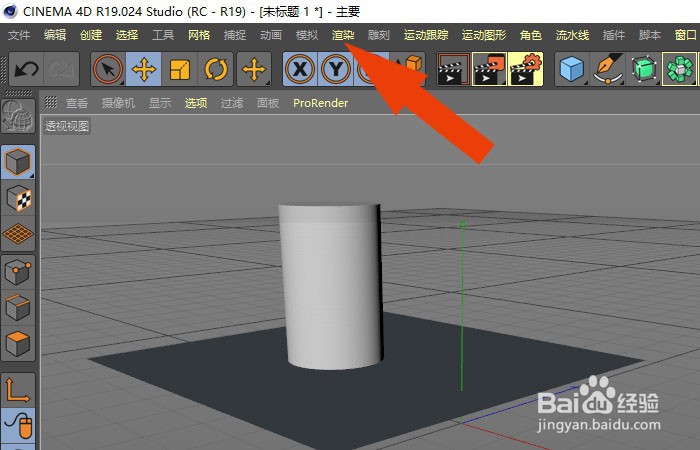Add a blue Cube primitive
Image resolution: width=700 pixels, height=450 pixels.
pyautogui.click(x=572, y=69)
